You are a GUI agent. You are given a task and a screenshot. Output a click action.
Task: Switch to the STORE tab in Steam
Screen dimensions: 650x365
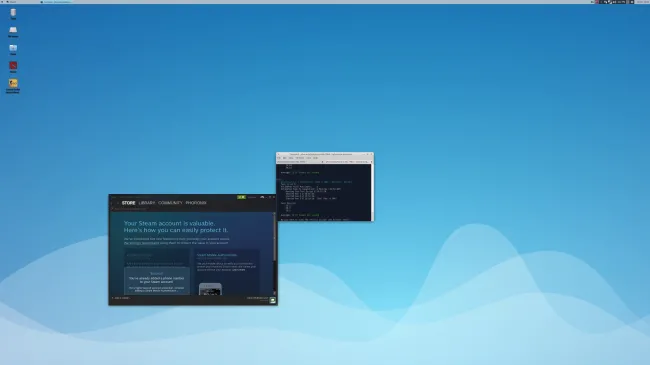pos(129,203)
